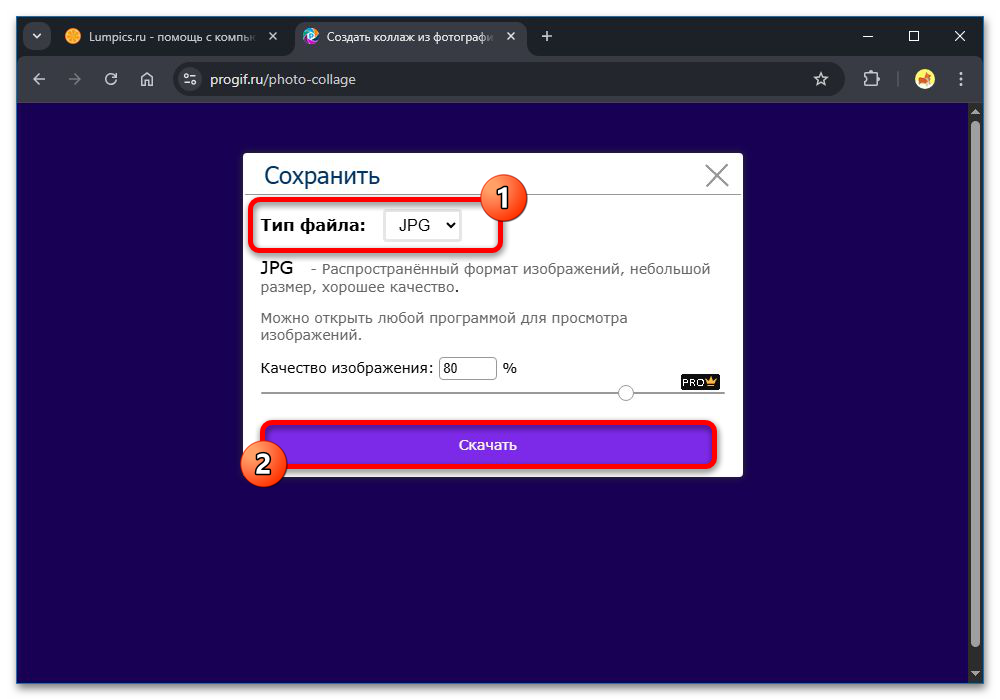Viewport: 1000px width, 700px height.
Task: Open a new browser tab
Action: coord(546,36)
